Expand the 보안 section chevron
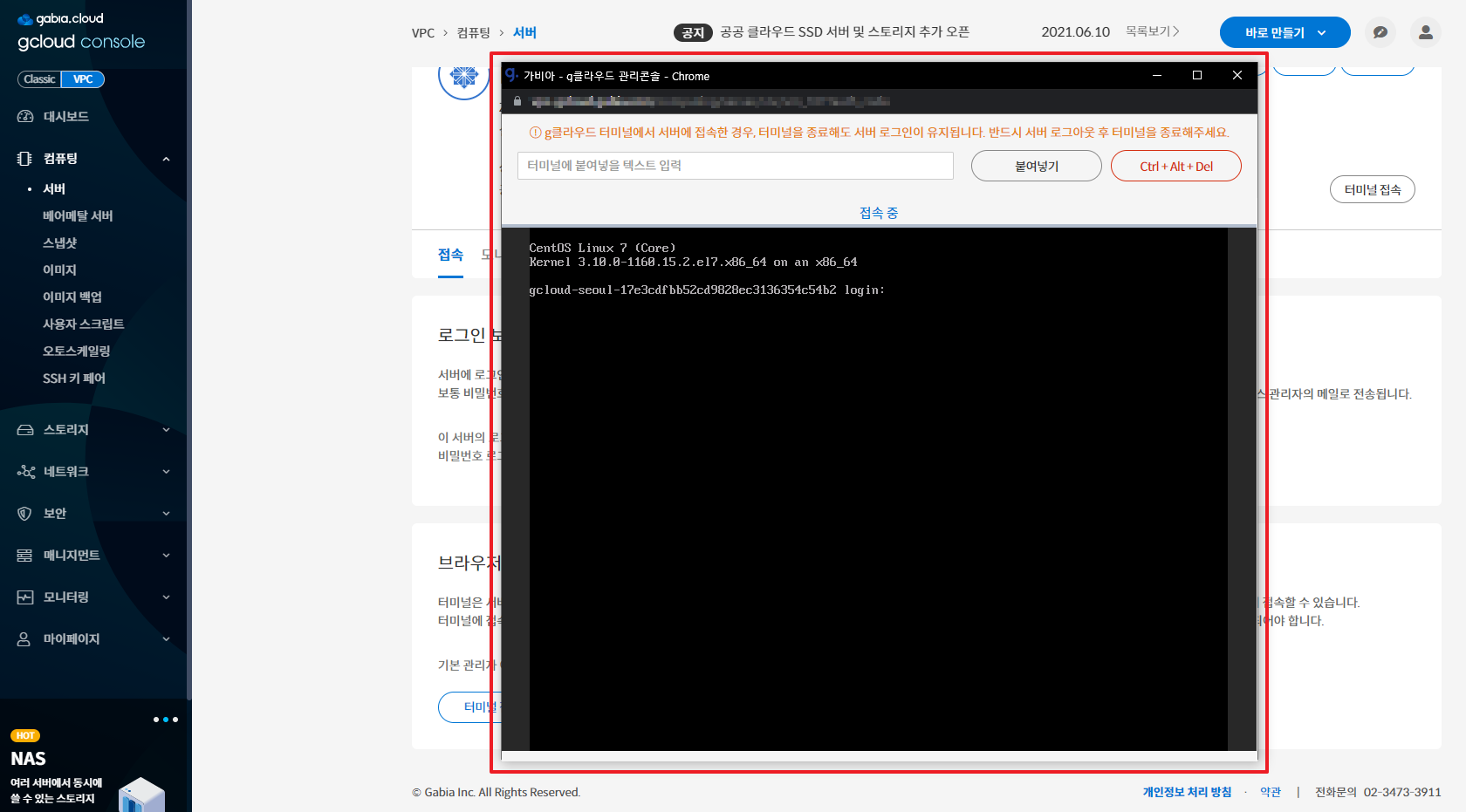This screenshot has width=1466, height=812. [x=166, y=514]
